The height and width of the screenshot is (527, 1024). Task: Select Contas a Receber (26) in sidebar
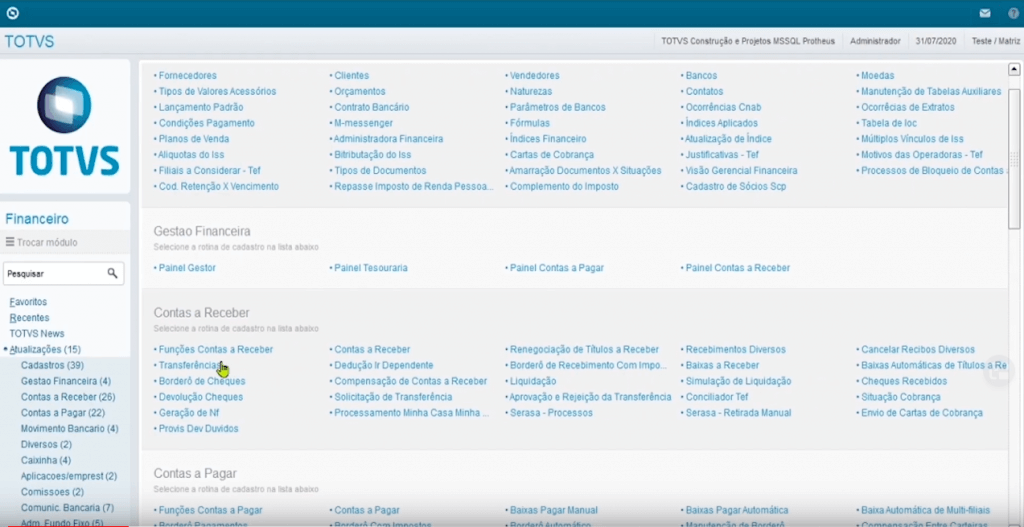(x=68, y=397)
